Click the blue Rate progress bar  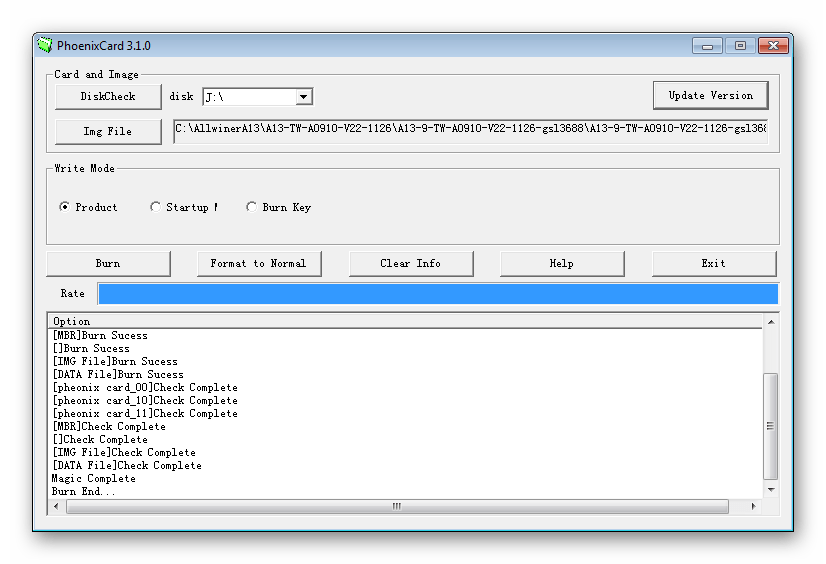tap(438, 294)
